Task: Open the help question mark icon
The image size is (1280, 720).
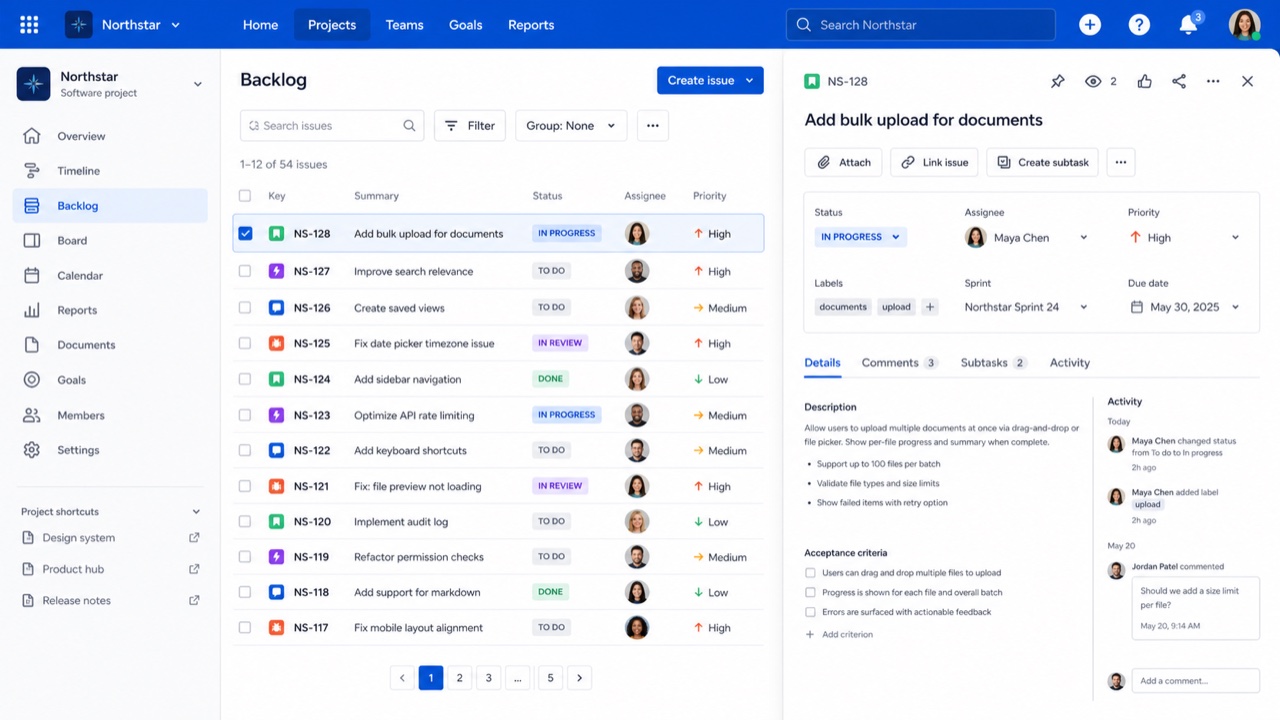Action: (x=1139, y=25)
